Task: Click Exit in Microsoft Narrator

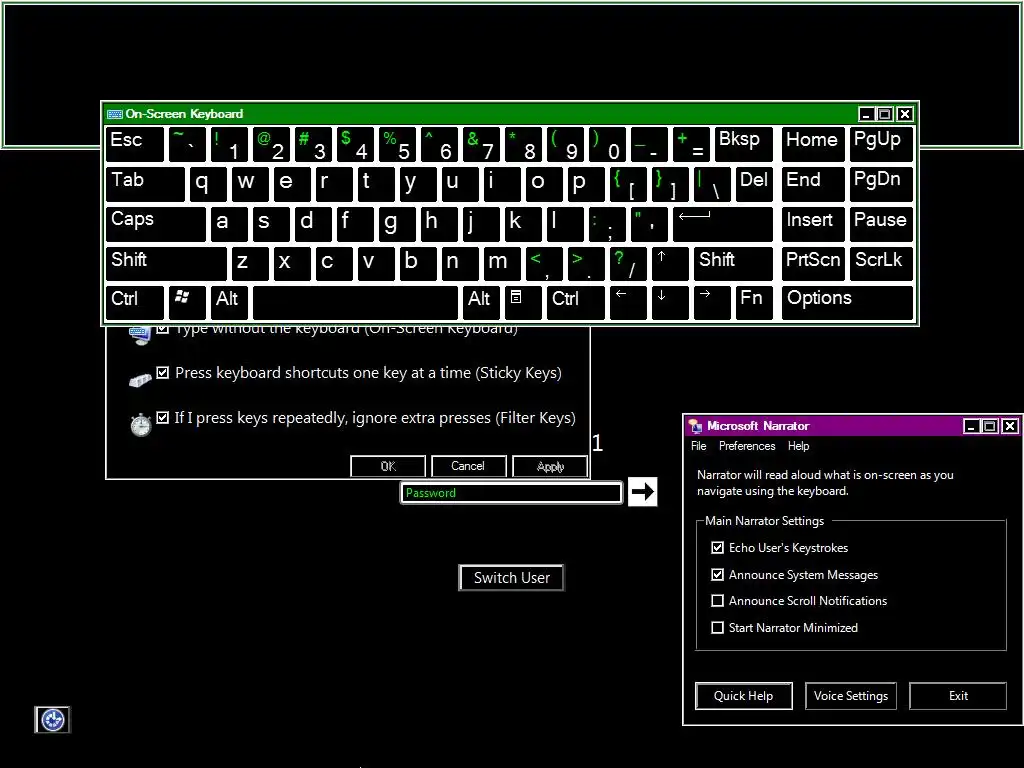Action: [958, 696]
